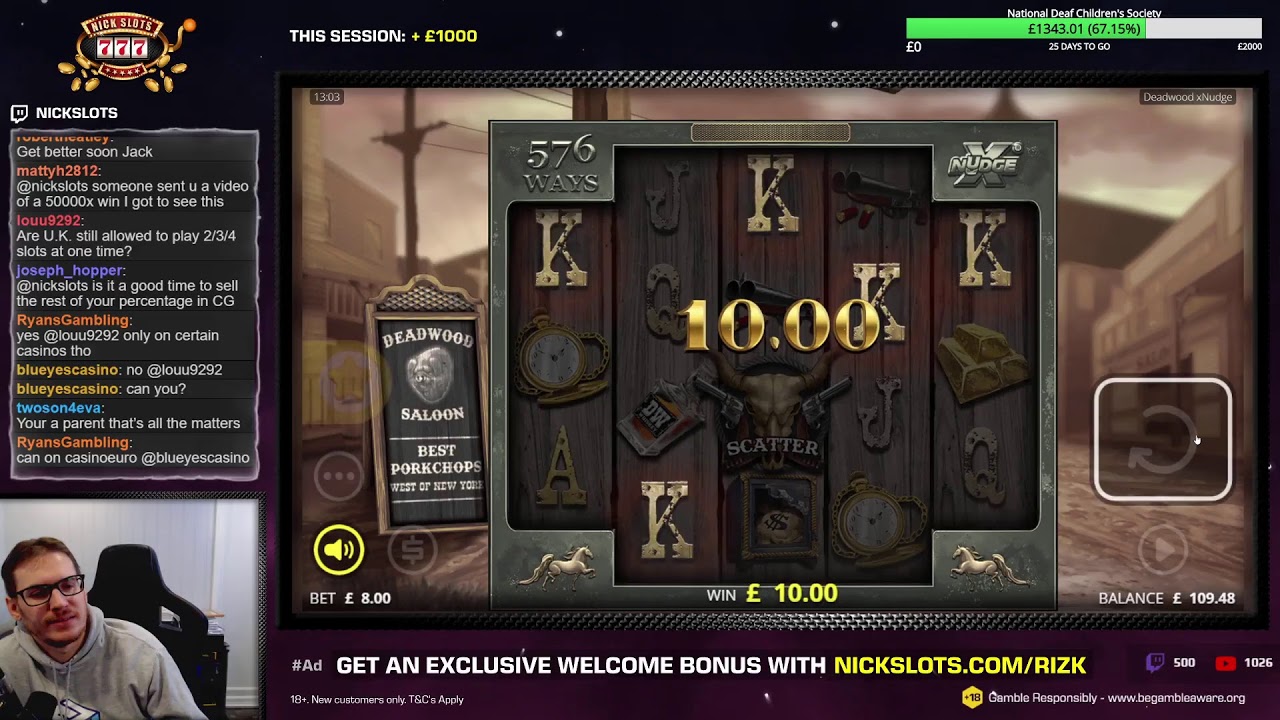Click the National Deaf Children's Society progress bar

click(x=1084, y=29)
